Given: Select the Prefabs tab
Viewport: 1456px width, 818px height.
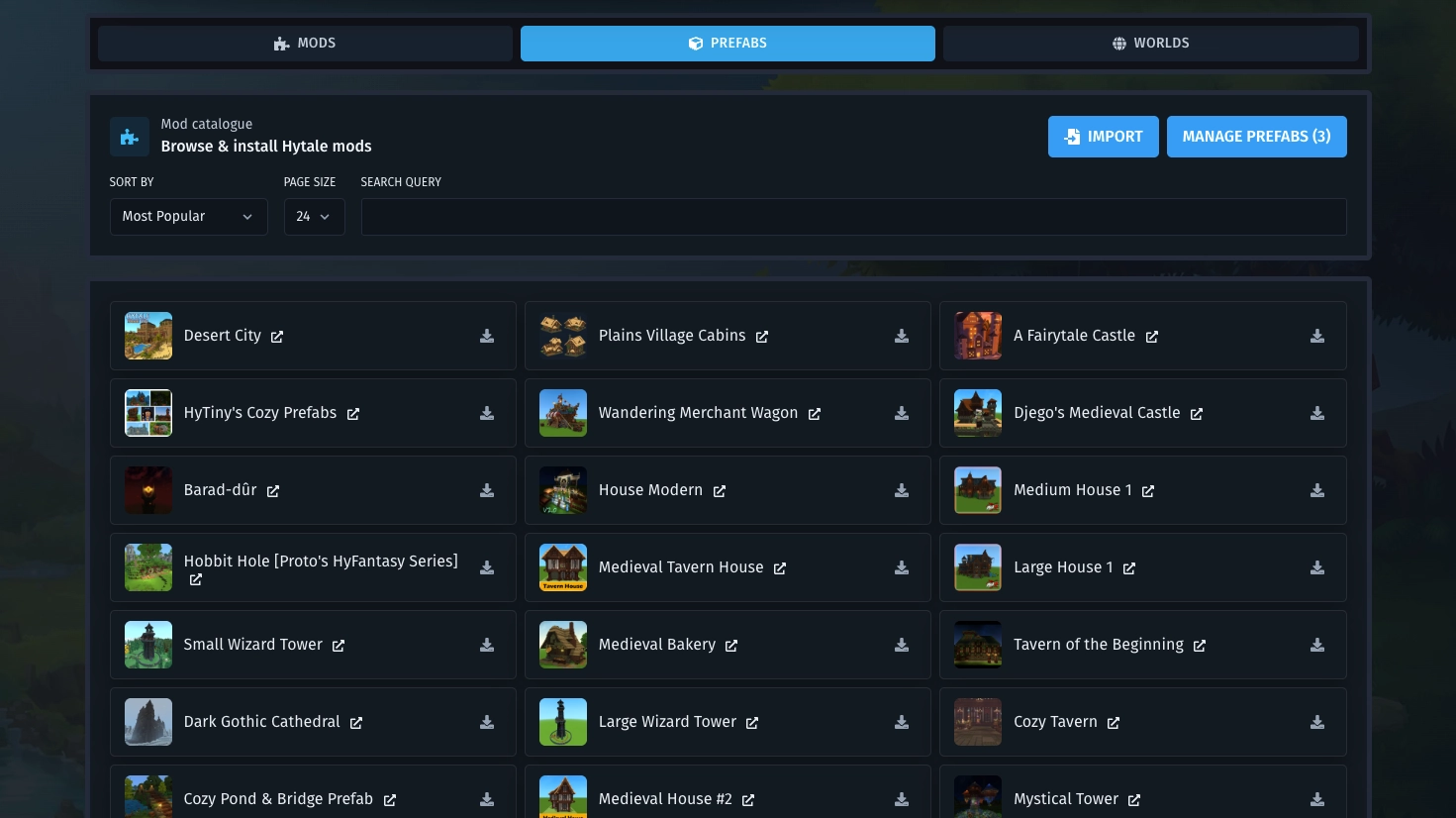Looking at the screenshot, I should (728, 44).
